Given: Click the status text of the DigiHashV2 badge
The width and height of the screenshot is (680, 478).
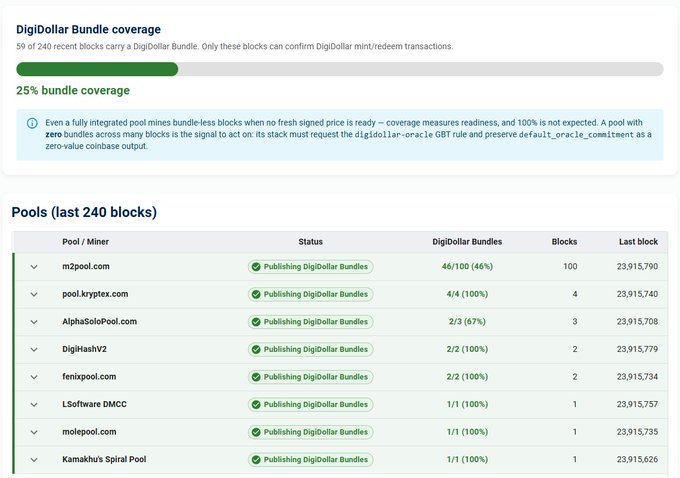Looking at the screenshot, I should [316, 349].
